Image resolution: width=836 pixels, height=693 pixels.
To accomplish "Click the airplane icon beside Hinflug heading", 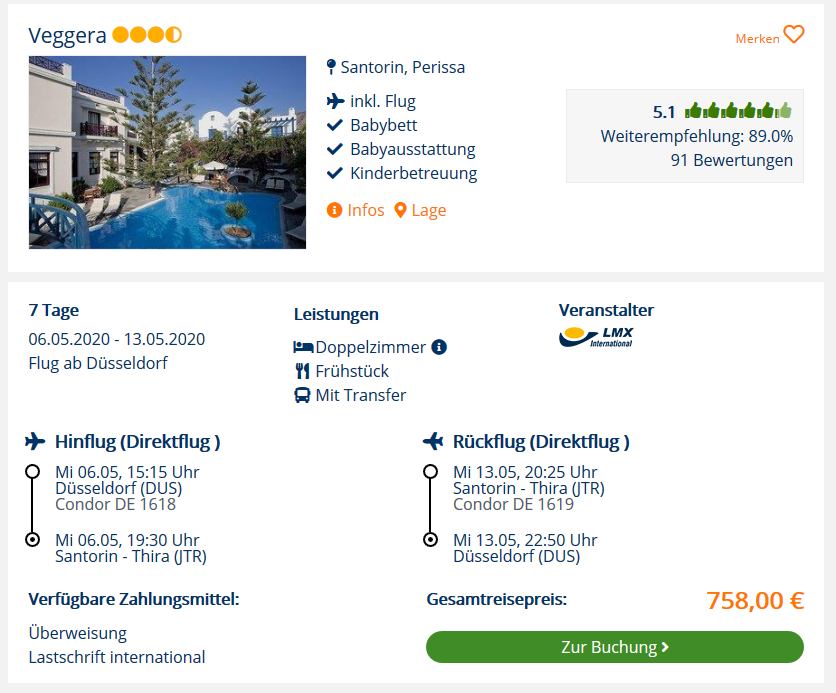I will 36,441.
